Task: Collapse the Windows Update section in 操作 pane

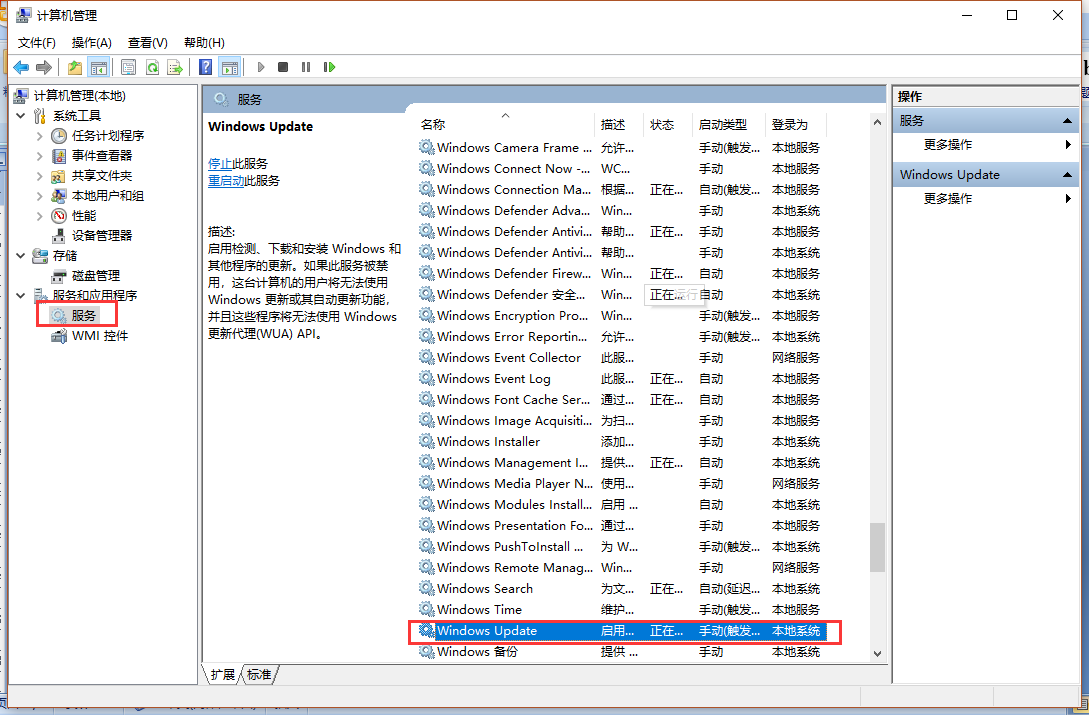Action: 1067,175
